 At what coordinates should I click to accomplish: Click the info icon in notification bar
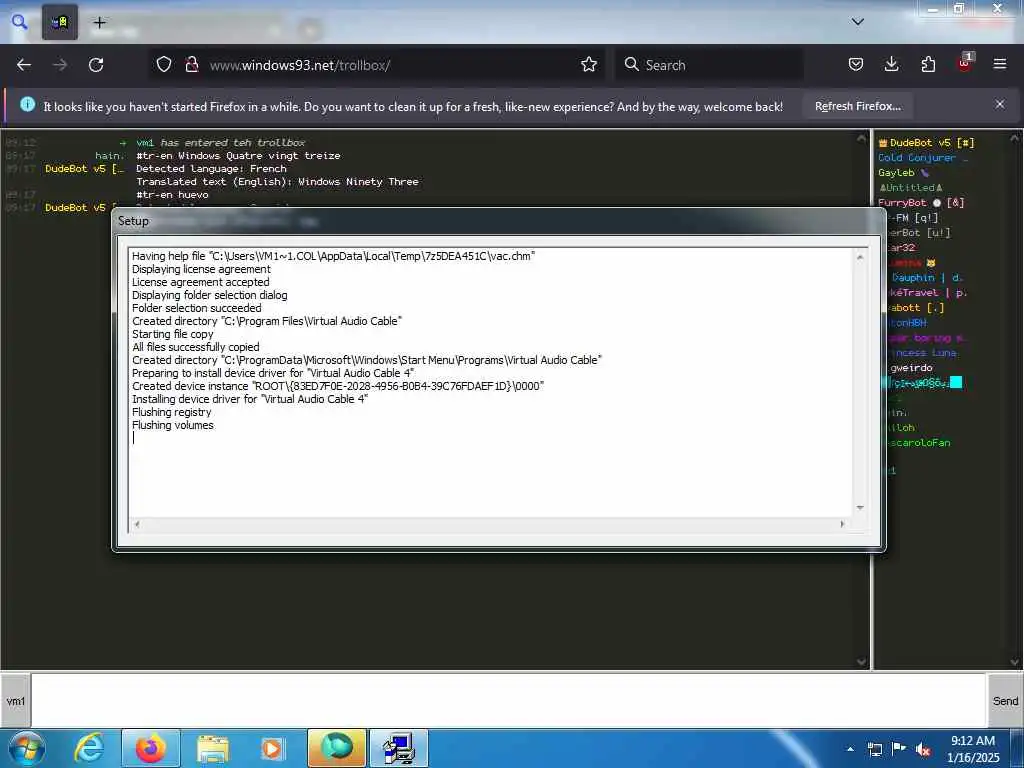[27, 104]
